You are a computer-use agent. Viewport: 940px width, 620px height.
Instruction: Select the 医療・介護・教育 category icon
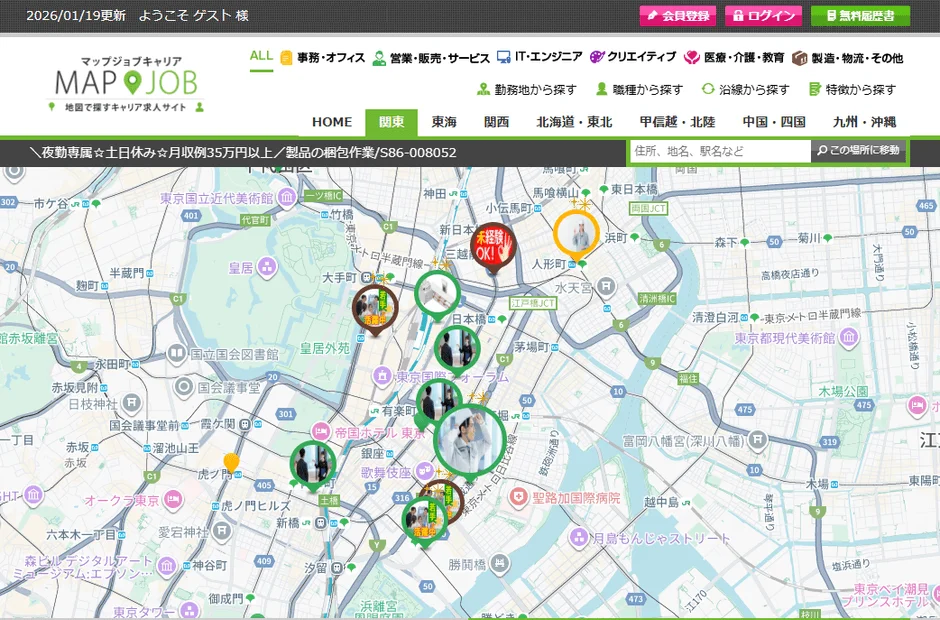pyautogui.click(x=691, y=57)
